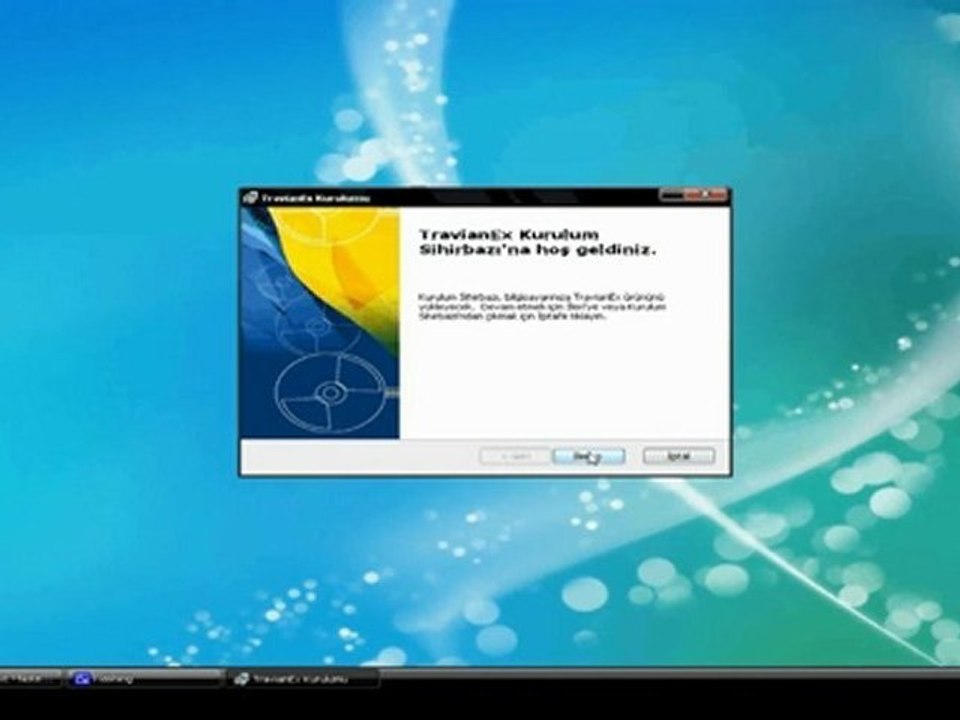The height and width of the screenshot is (720, 960).
Task: Minimize the TravianEx Kurulumu window
Action: coord(671,195)
